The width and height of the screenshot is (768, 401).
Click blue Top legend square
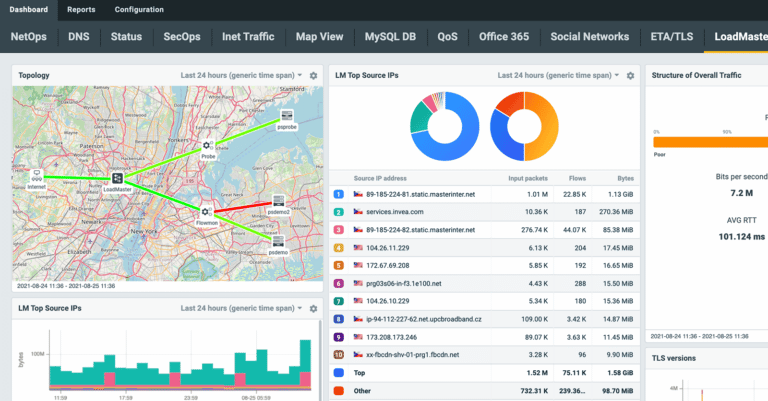coord(338,373)
